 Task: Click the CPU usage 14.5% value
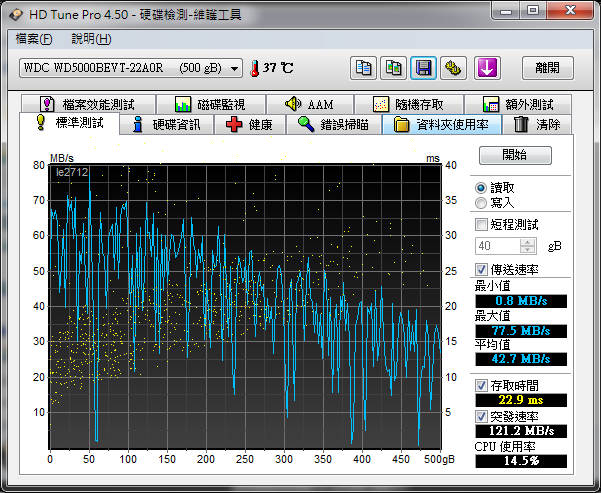521,461
